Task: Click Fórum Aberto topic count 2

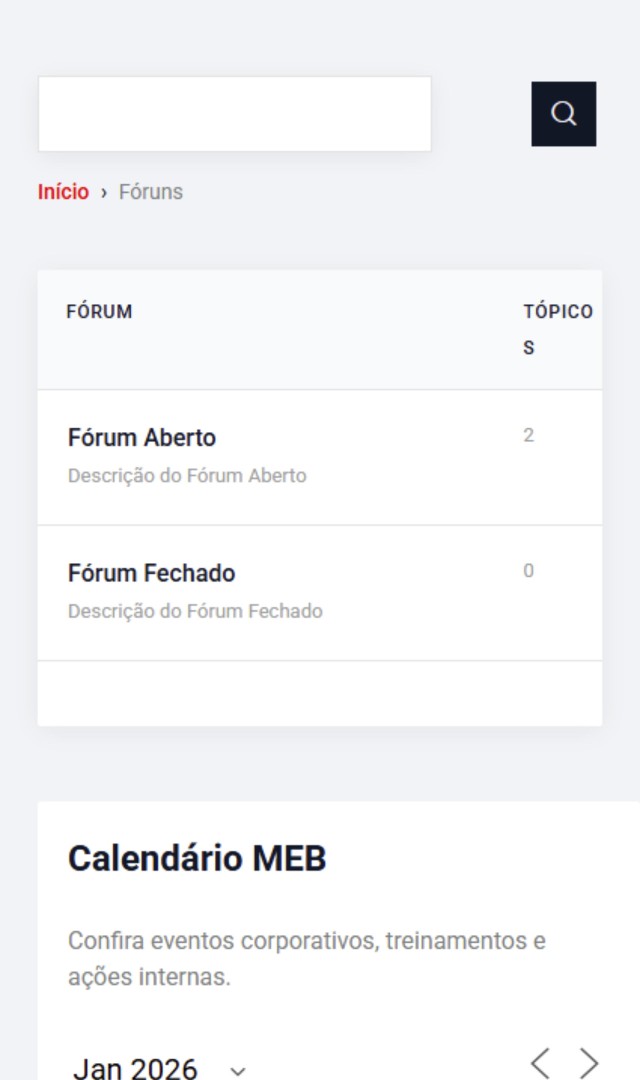Action: [529, 436]
